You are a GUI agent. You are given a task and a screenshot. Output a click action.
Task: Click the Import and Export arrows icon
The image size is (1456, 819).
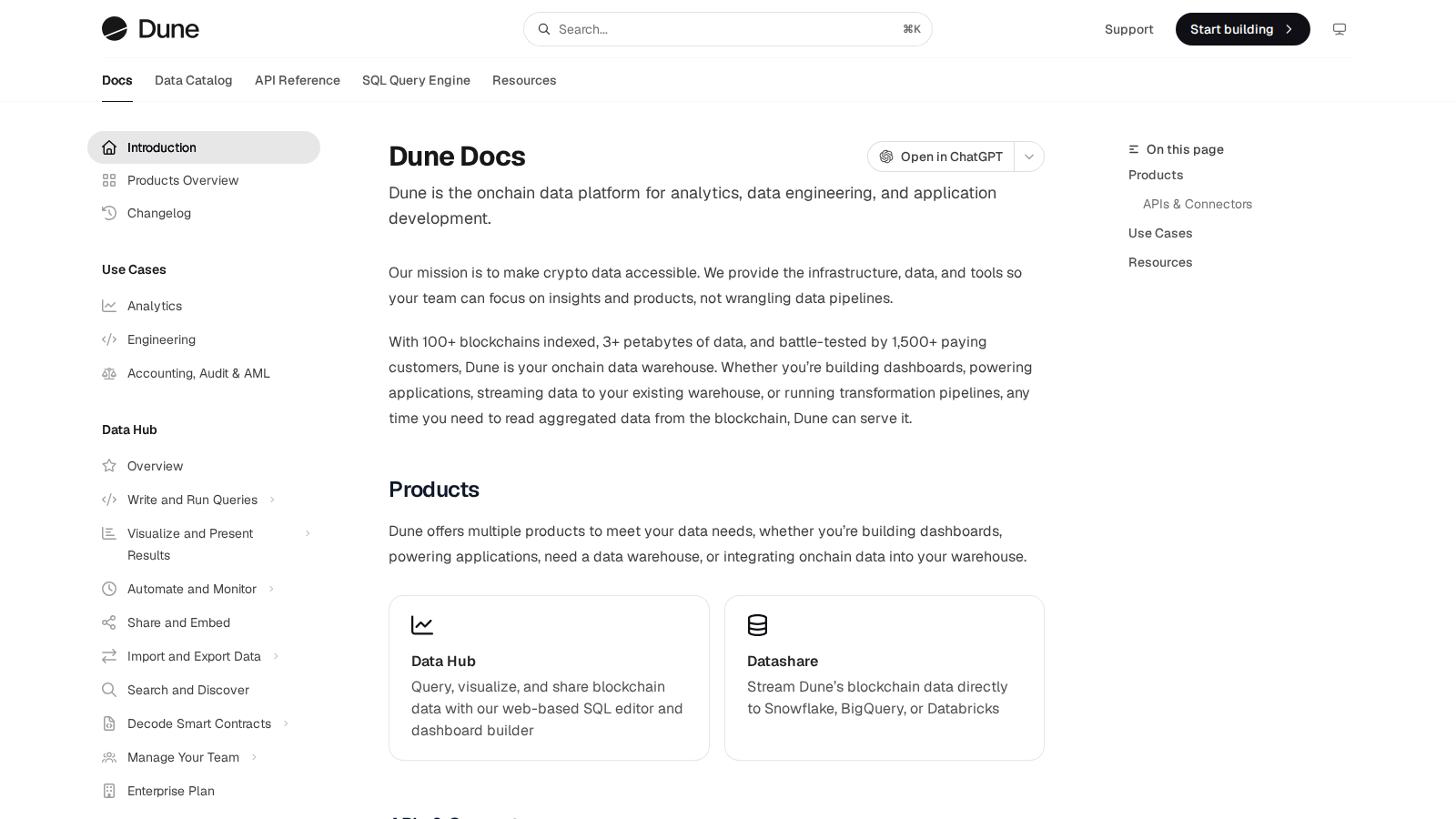(x=109, y=656)
